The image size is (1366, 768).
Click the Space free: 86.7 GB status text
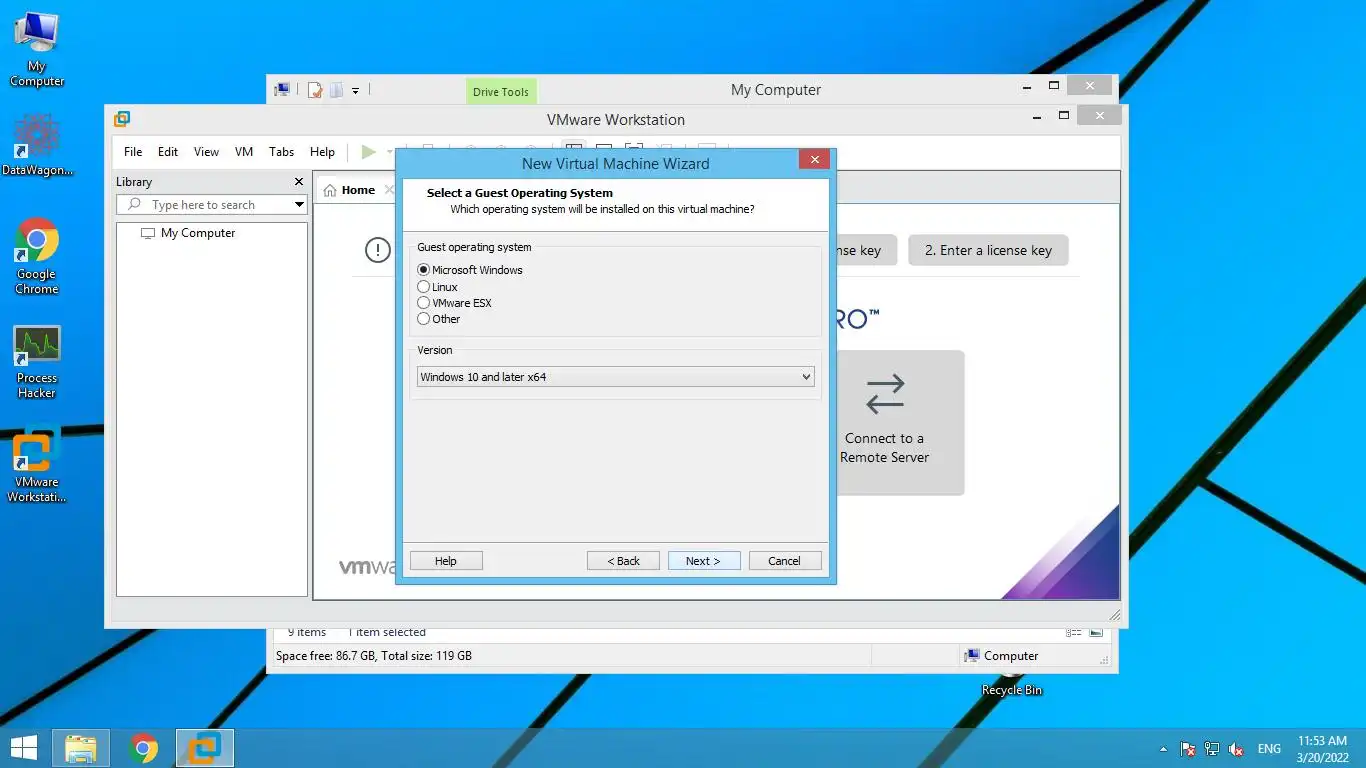pyautogui.click(x=374, y=656)
